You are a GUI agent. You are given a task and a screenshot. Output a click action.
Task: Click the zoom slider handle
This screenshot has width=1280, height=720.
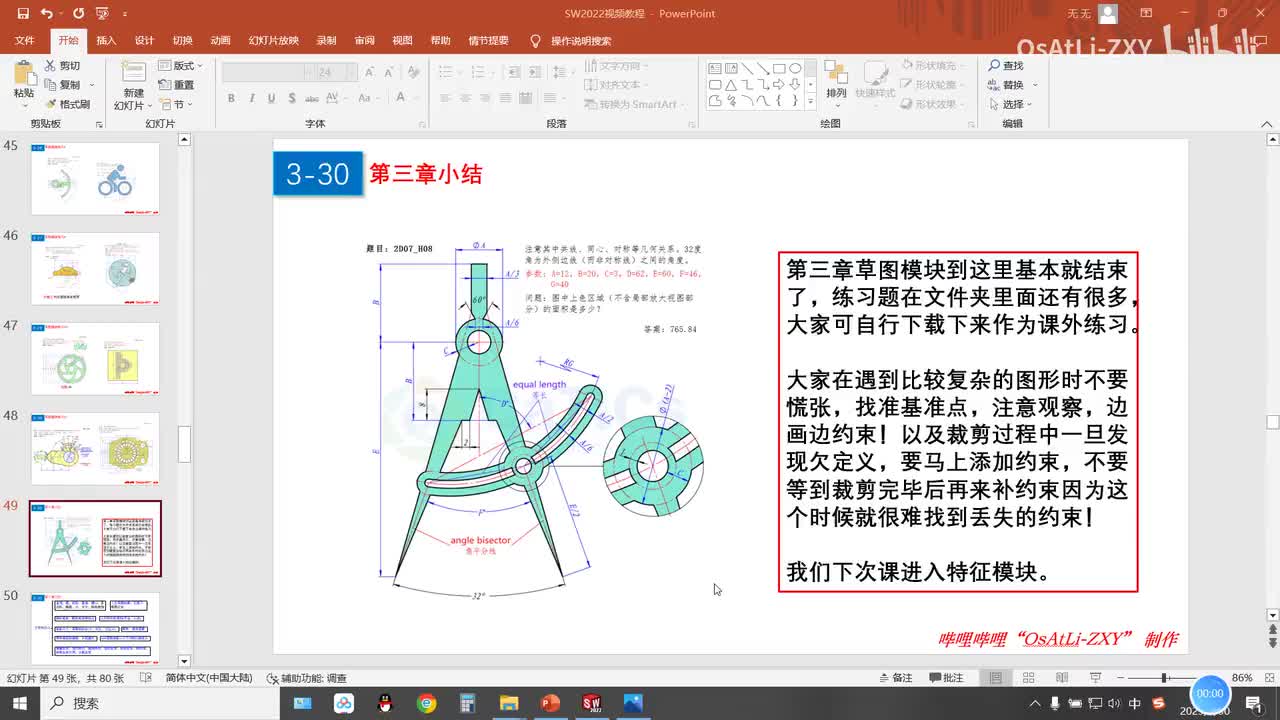coord(1165,677)
